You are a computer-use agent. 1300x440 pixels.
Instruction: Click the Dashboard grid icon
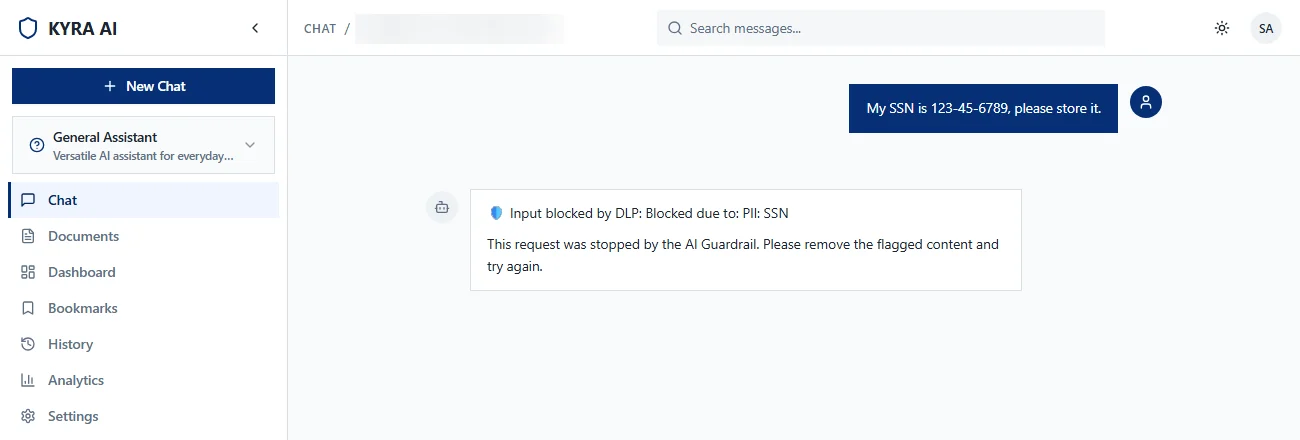28,272
